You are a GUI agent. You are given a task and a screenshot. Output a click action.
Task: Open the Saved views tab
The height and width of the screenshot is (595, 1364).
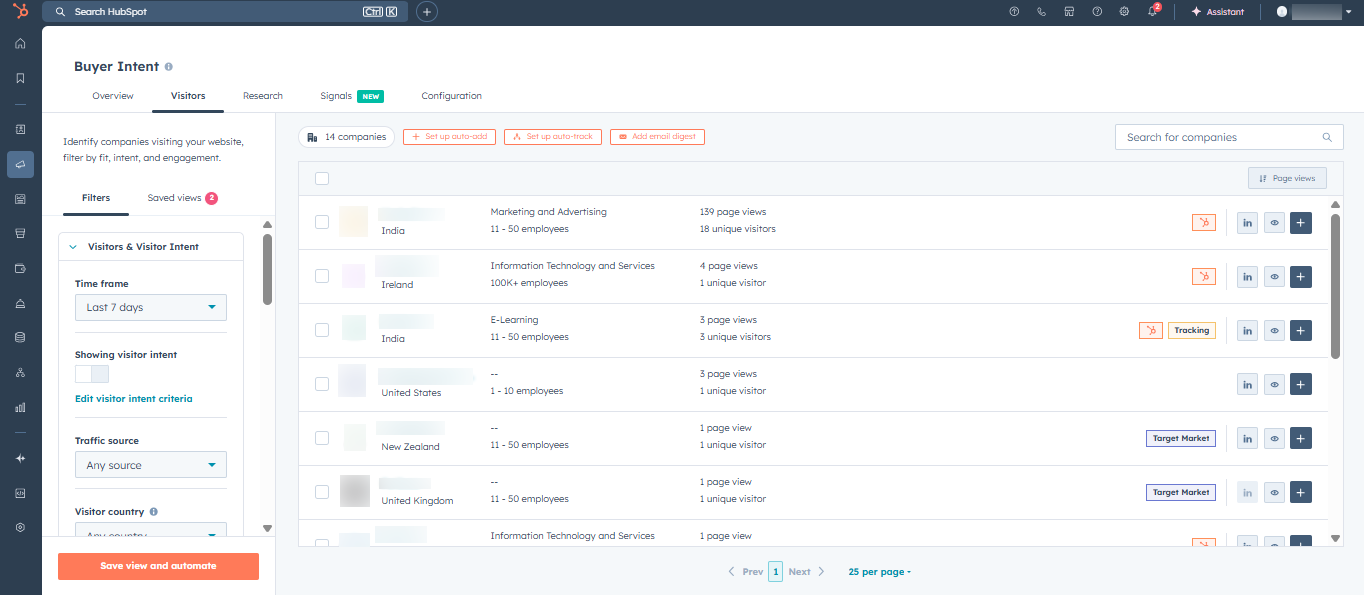click(174, 197)
